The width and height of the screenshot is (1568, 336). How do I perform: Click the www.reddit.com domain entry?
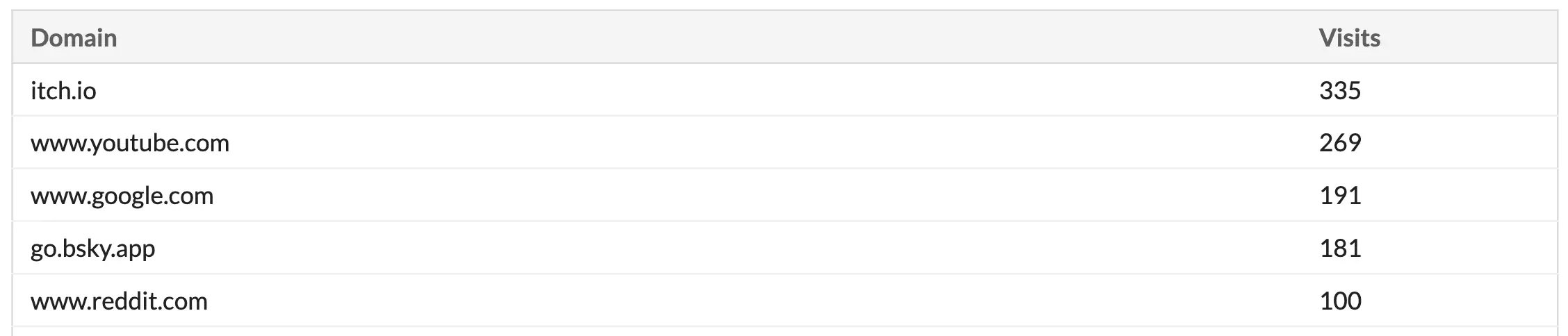[119, 301]
